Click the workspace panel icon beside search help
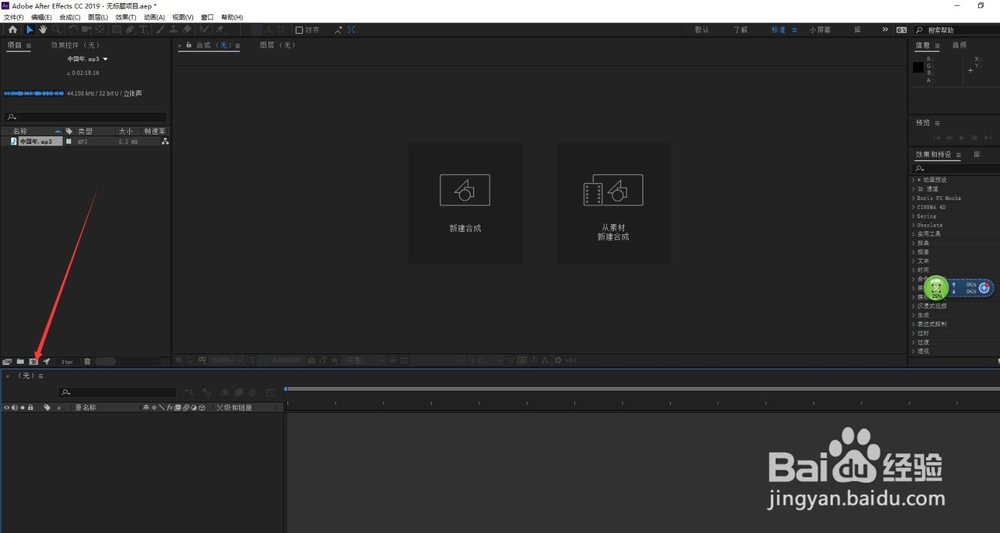Viewport: 1000px width, 533px height. [x=901, y=30]
